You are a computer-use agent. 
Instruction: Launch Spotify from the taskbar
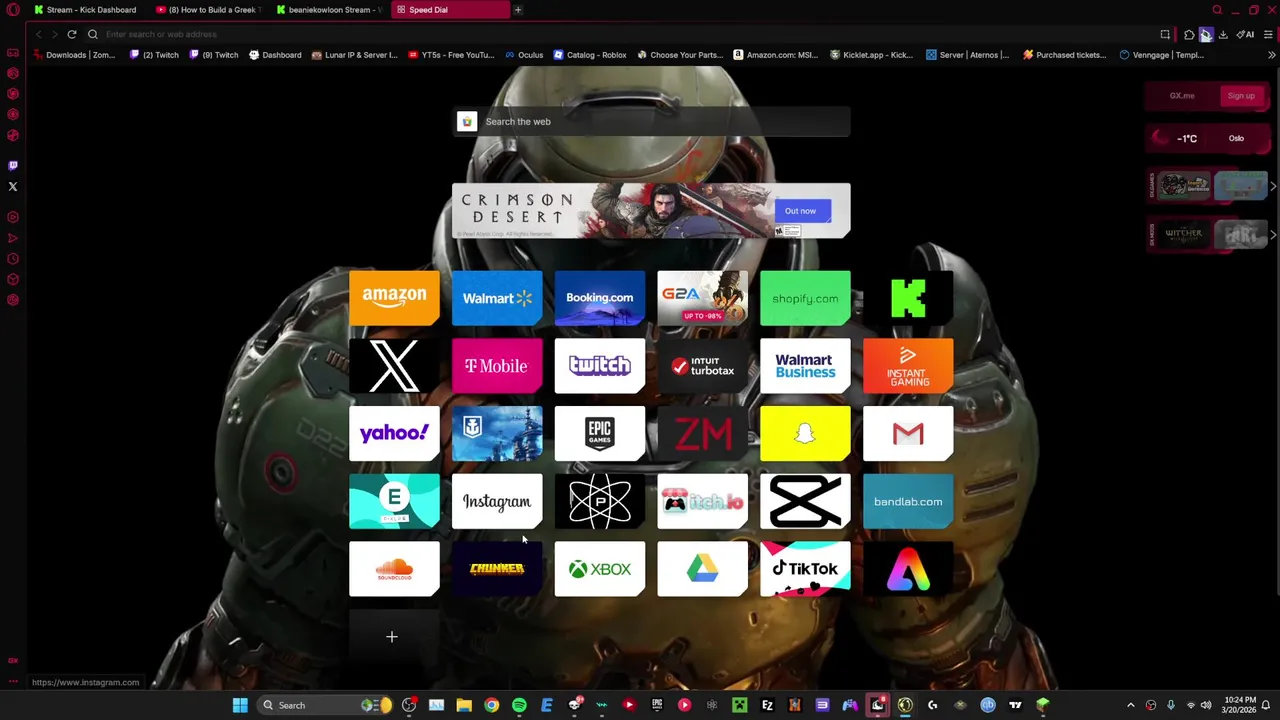coord(519,705)
